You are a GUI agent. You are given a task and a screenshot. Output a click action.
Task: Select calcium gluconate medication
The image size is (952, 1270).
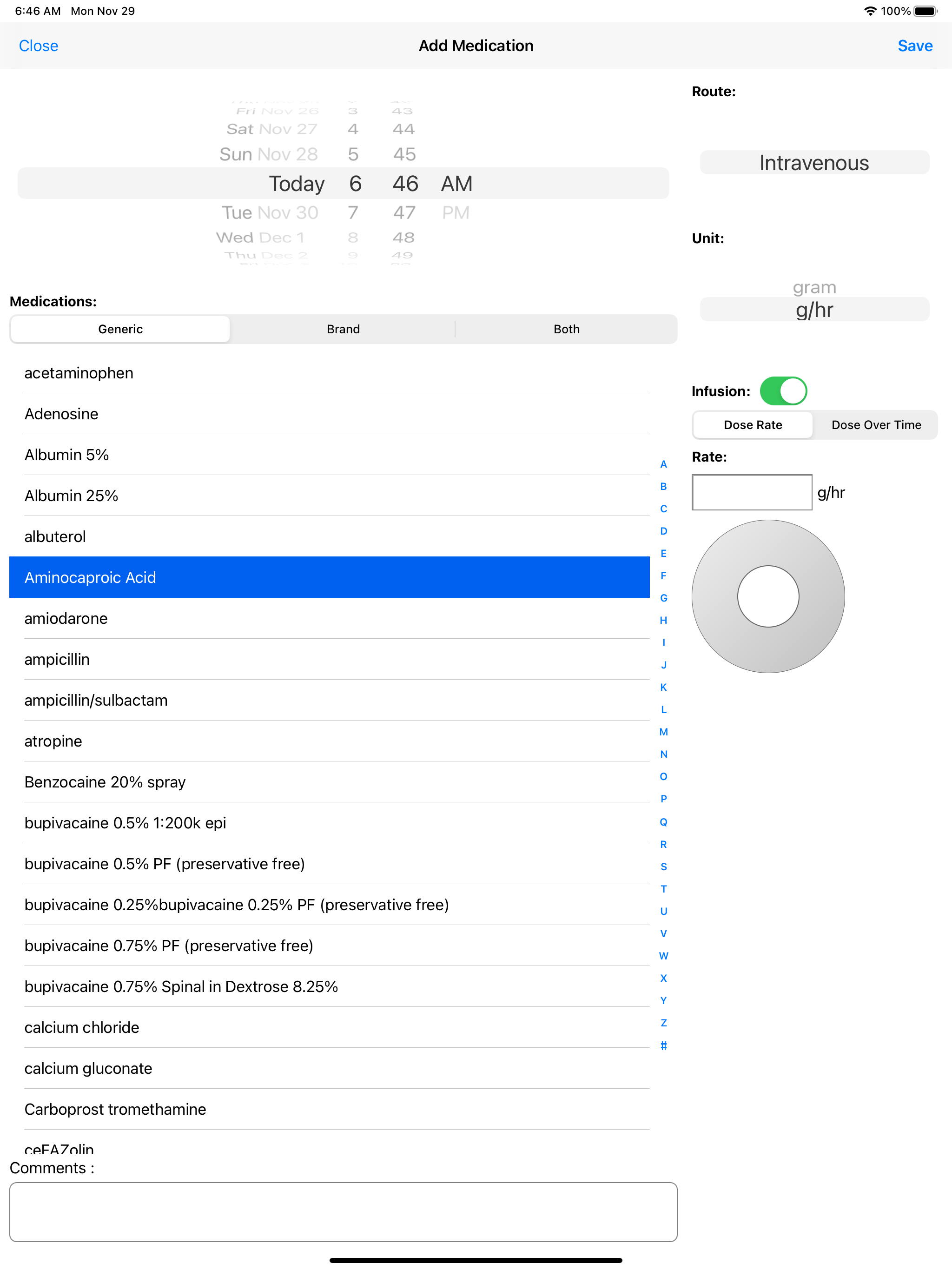click(x=330, y=1068)
